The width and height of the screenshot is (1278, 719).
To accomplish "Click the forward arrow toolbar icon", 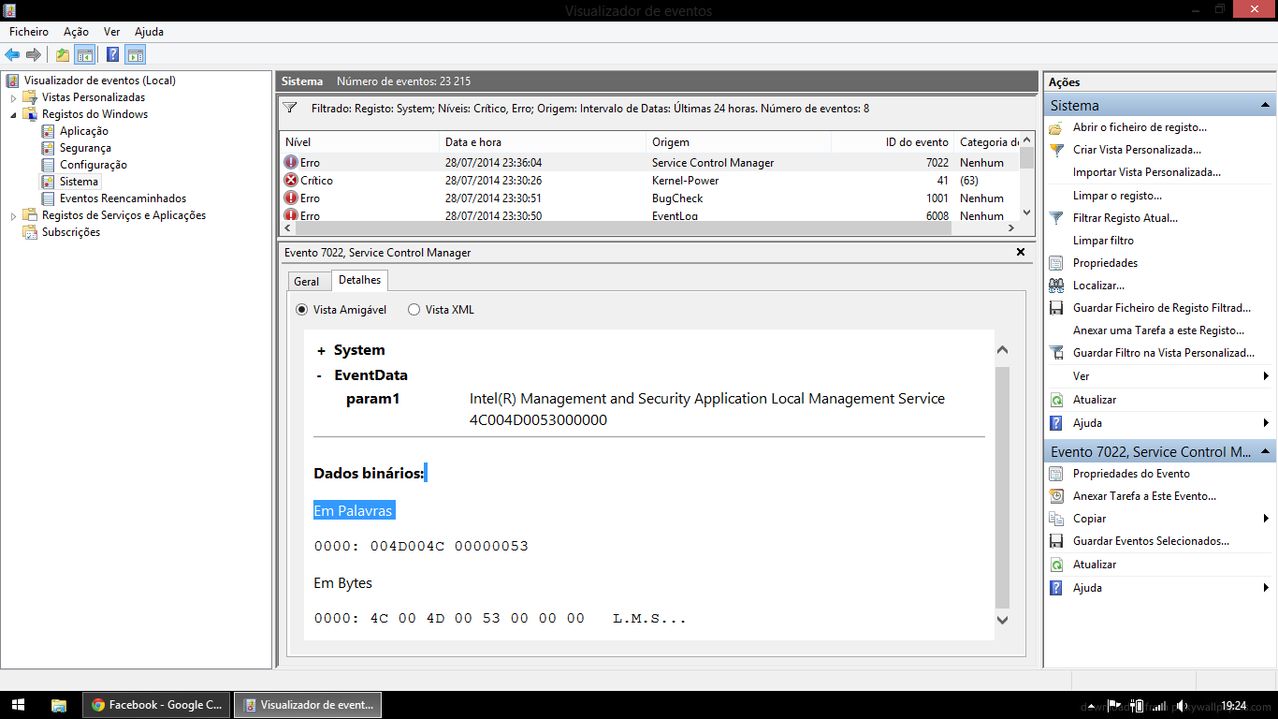I will coord(33,55).
